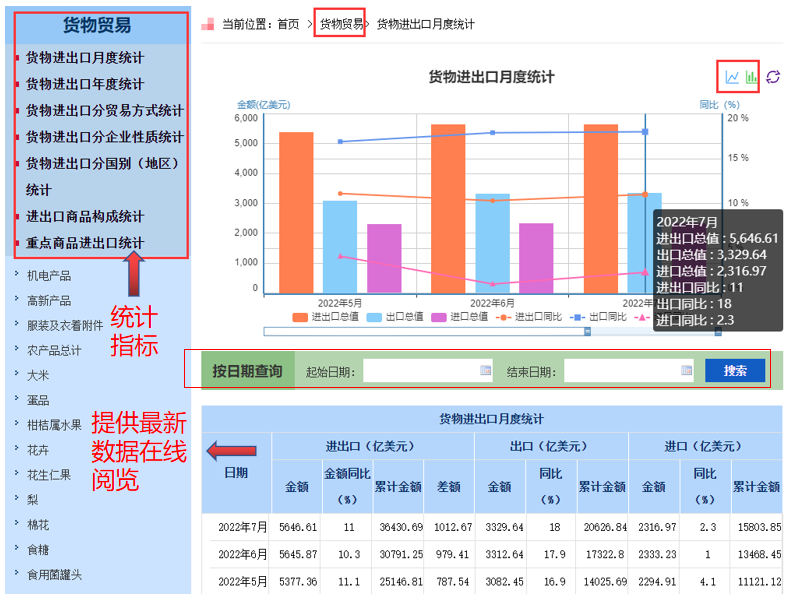Screen dimensions: 788x614
Task: Open 货物进出口年度统计 menu item
Action: point(85,84)
